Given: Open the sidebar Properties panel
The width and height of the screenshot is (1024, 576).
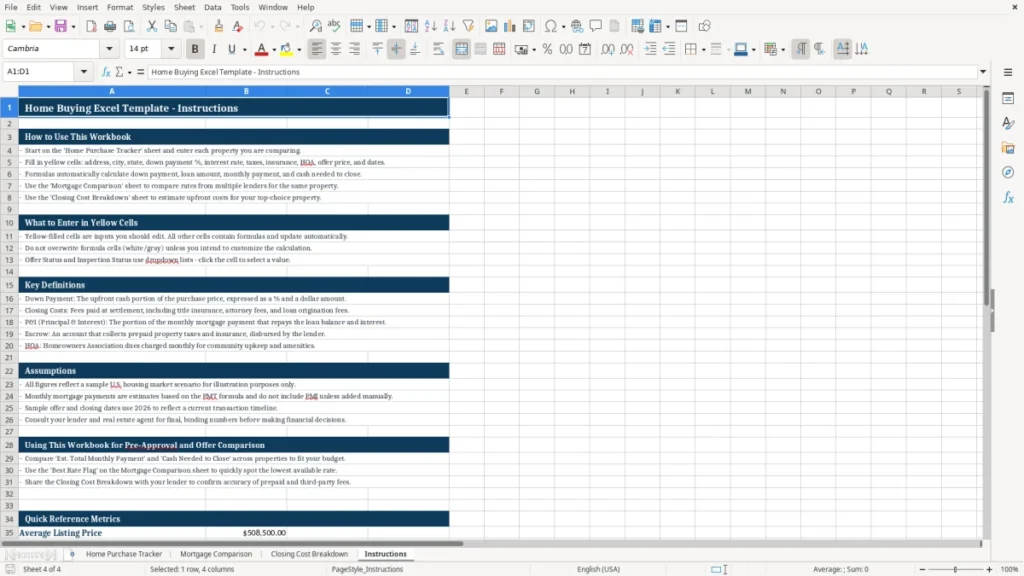Looking at the screenshot, I should point(1008,98).
